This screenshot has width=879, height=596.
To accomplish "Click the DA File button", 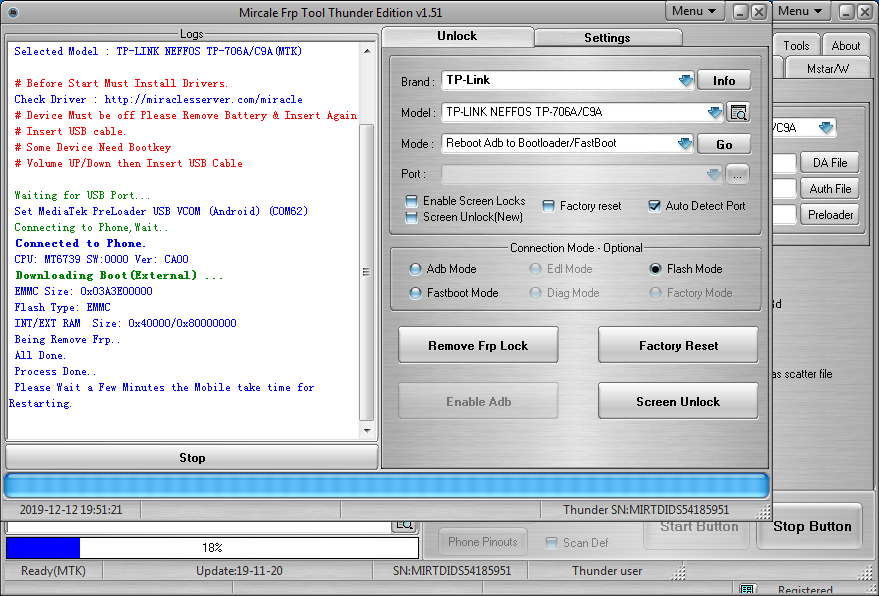I will pos(830,163).
